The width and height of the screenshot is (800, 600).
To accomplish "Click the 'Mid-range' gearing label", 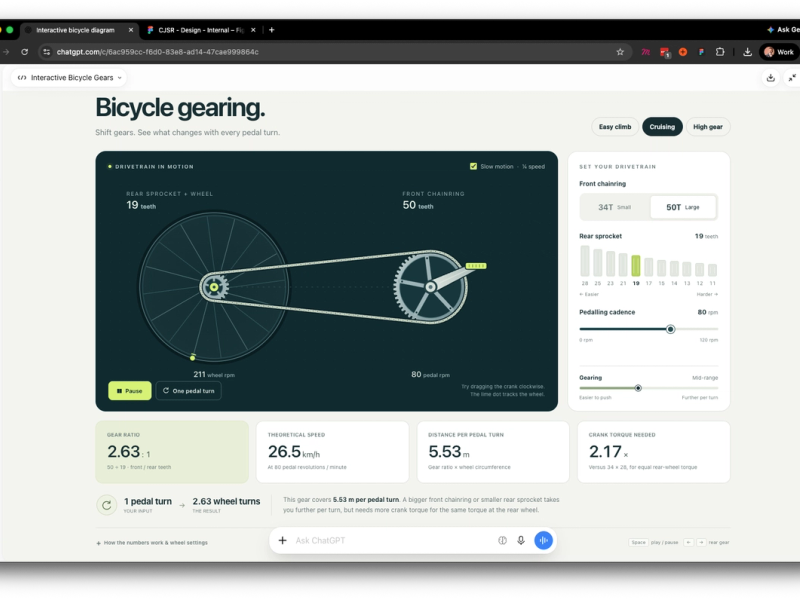I will click(x=705, y=378).
